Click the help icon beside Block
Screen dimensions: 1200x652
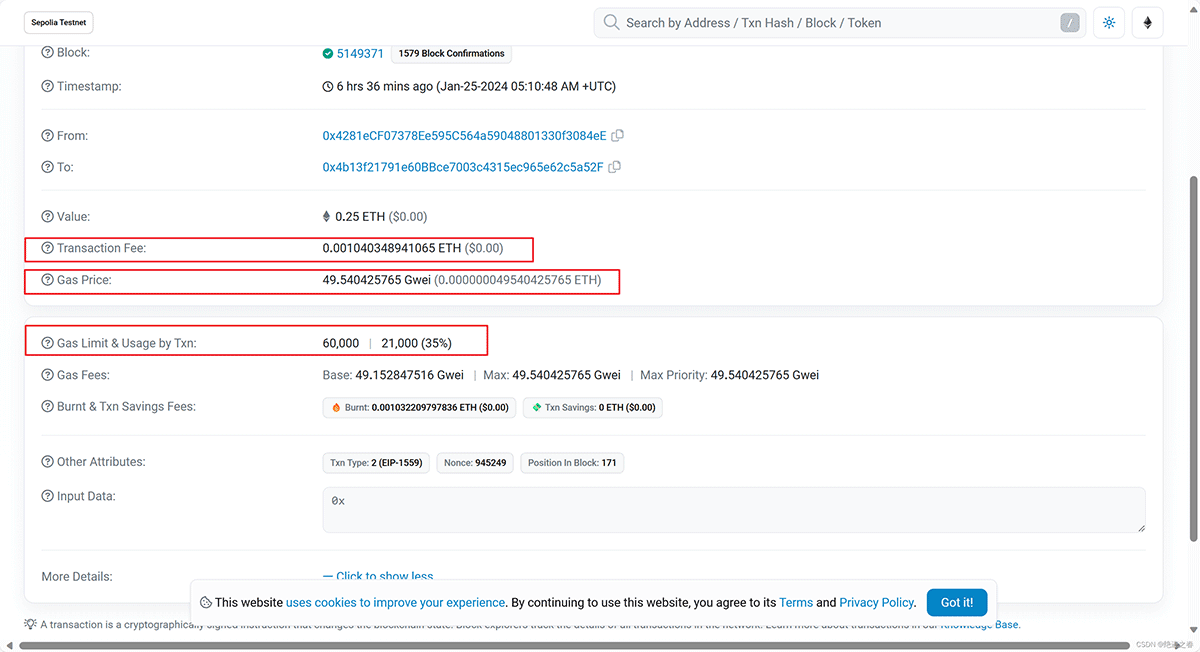(x=47, y=53)
